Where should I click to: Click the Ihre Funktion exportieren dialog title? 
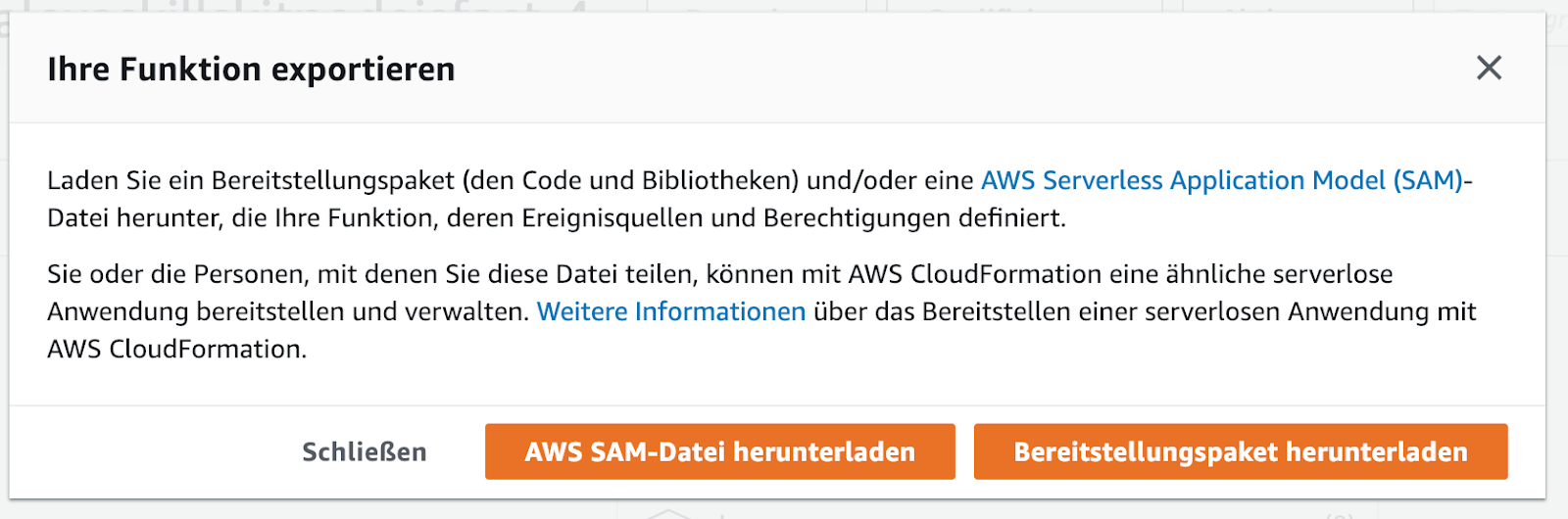pyautogui.click(x=251, y=70)
